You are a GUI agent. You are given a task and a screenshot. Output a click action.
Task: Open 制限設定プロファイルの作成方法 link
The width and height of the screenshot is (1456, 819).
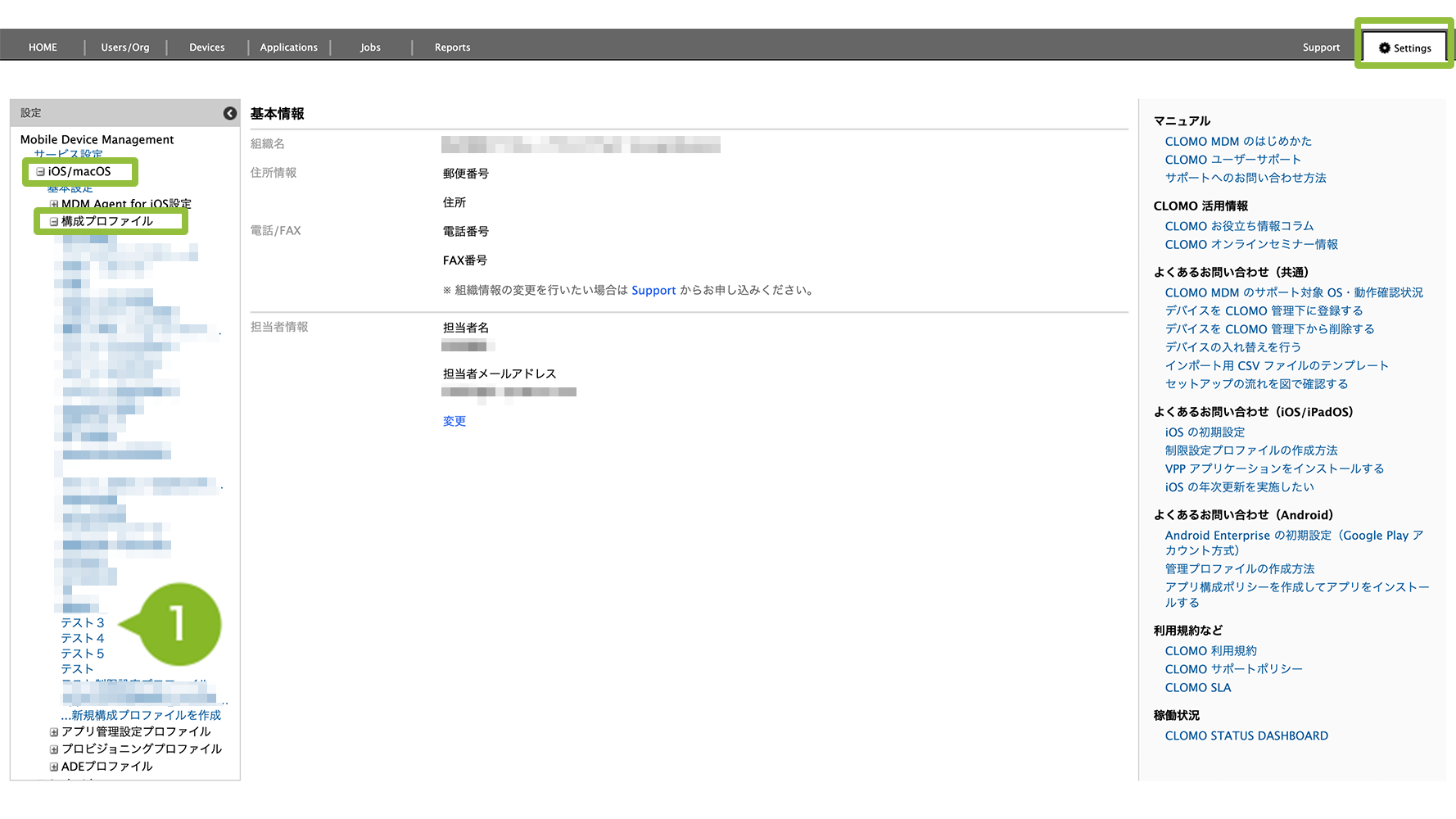1251,450
